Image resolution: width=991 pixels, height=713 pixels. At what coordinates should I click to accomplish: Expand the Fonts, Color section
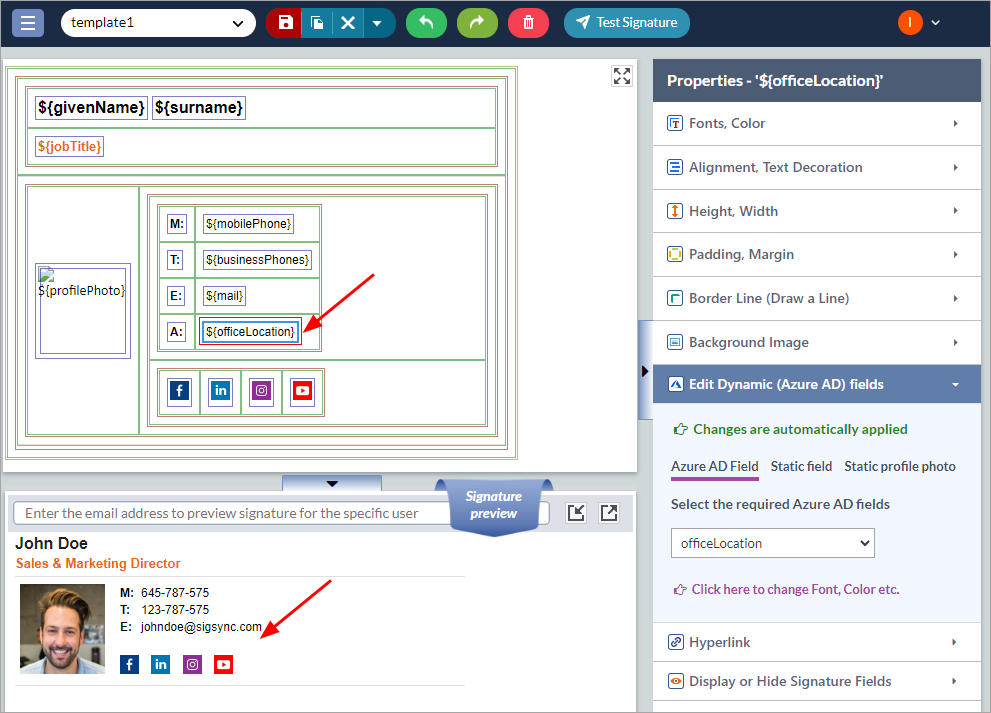tap(816, 123)
